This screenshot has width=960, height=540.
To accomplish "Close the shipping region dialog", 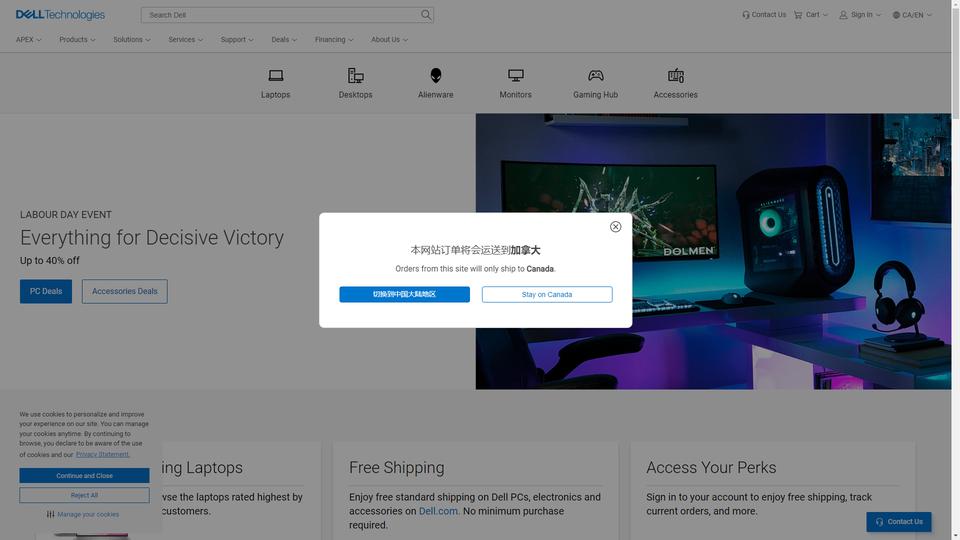I will [x=615, y=227].
